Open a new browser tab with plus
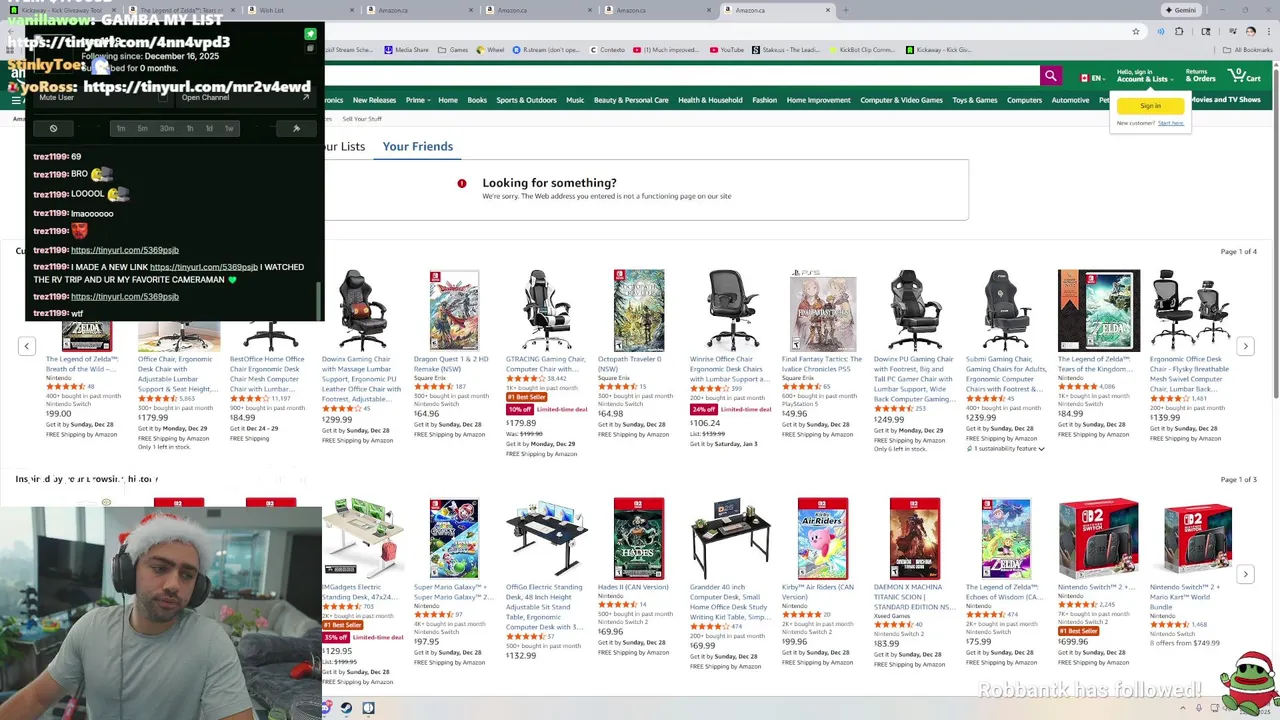This screenshot has height=720, width=1280. pos(845,10)
